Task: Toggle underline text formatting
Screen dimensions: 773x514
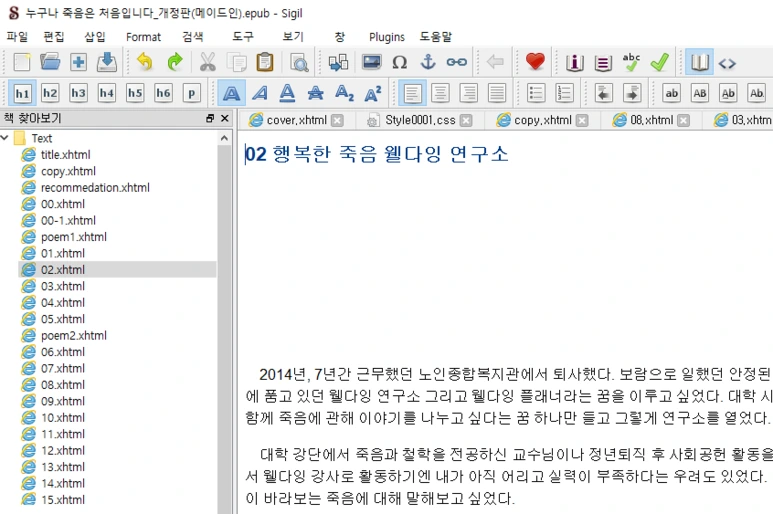Action: pos(287,93)
